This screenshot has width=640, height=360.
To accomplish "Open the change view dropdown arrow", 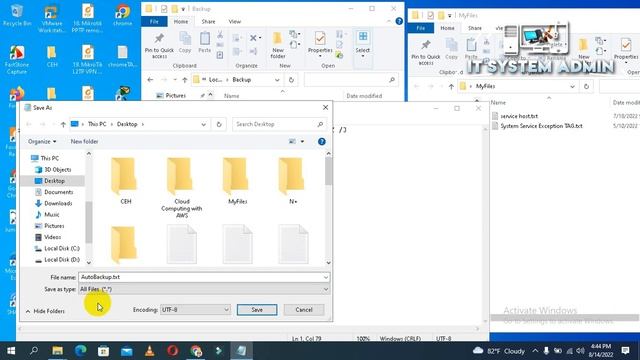I will tap(302, 142).
